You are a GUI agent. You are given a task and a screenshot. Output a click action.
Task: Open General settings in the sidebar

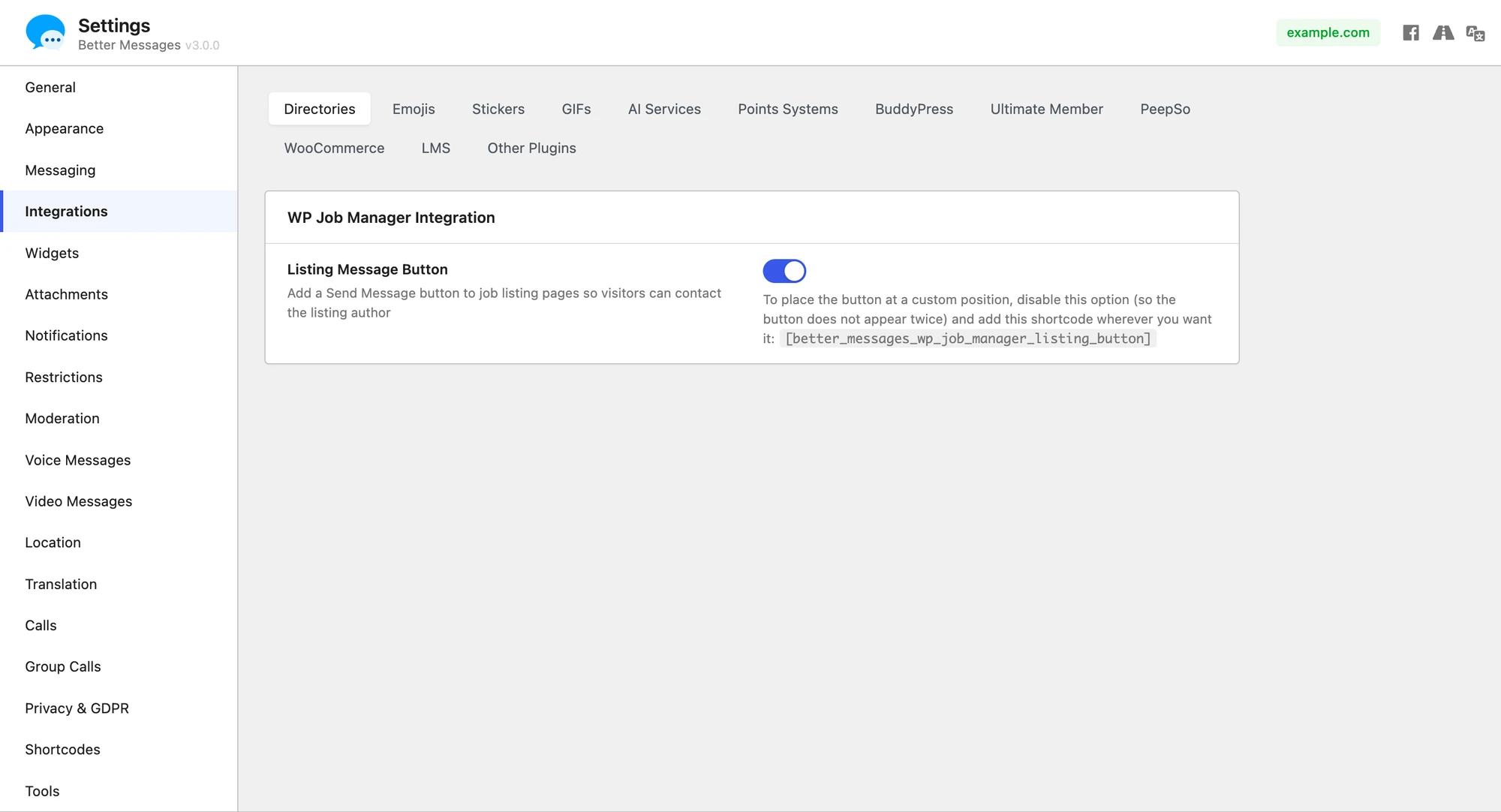[119, 87]
